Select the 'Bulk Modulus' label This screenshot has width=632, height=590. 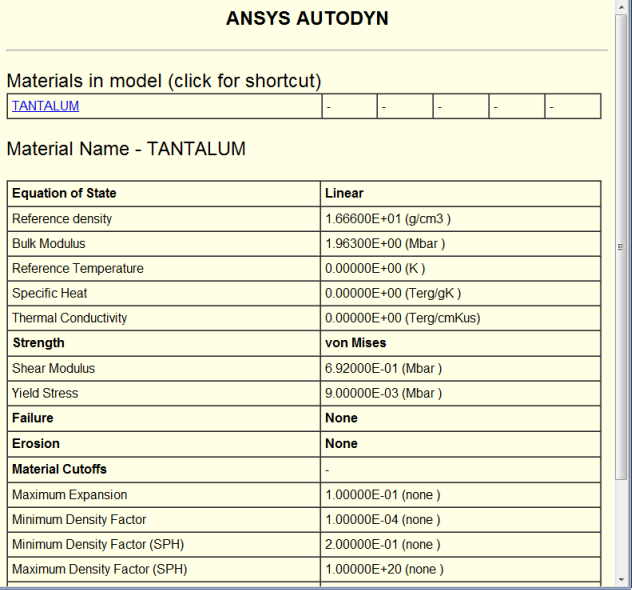point(49,244)
